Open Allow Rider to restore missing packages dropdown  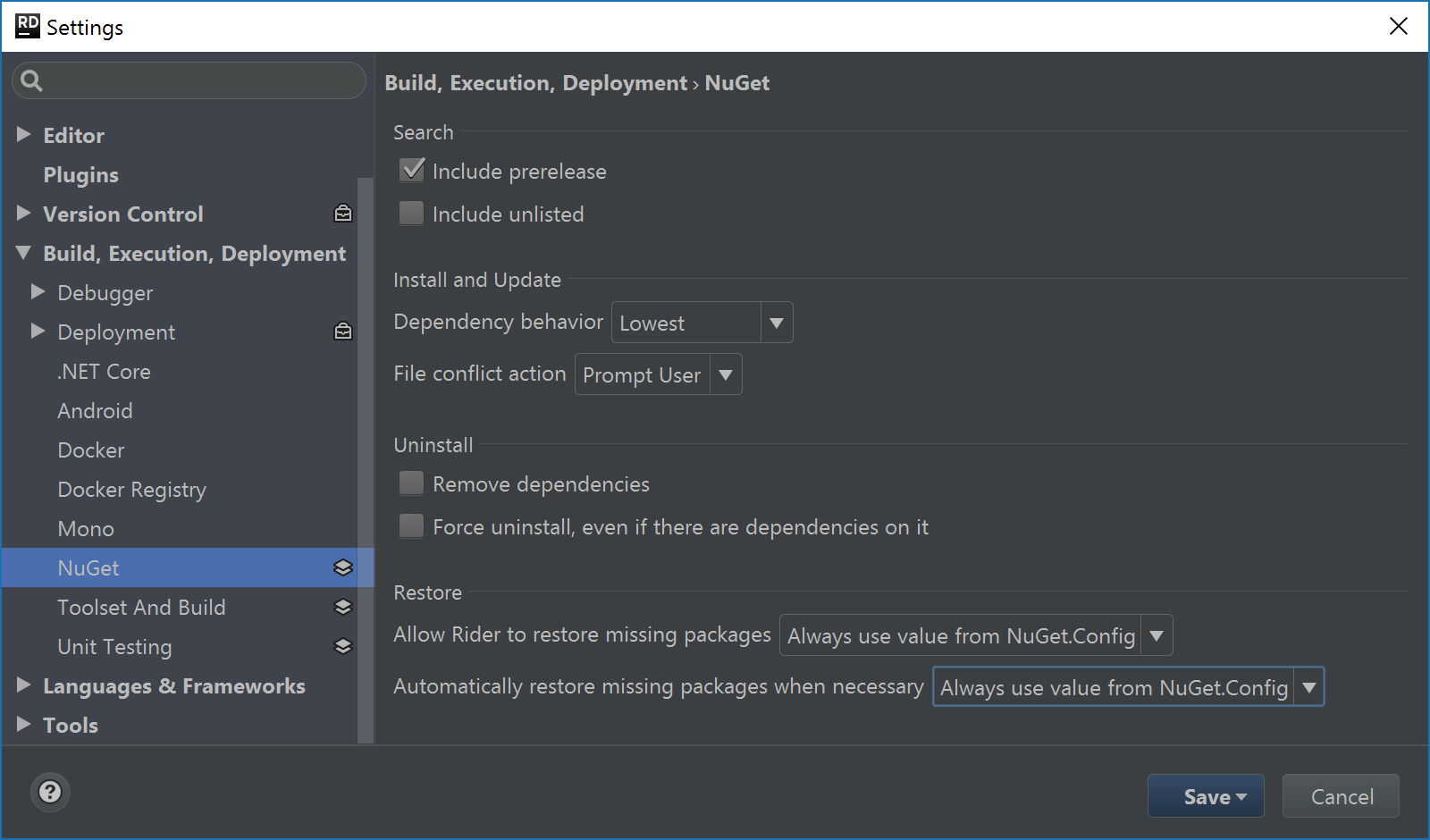click(976, 635)
